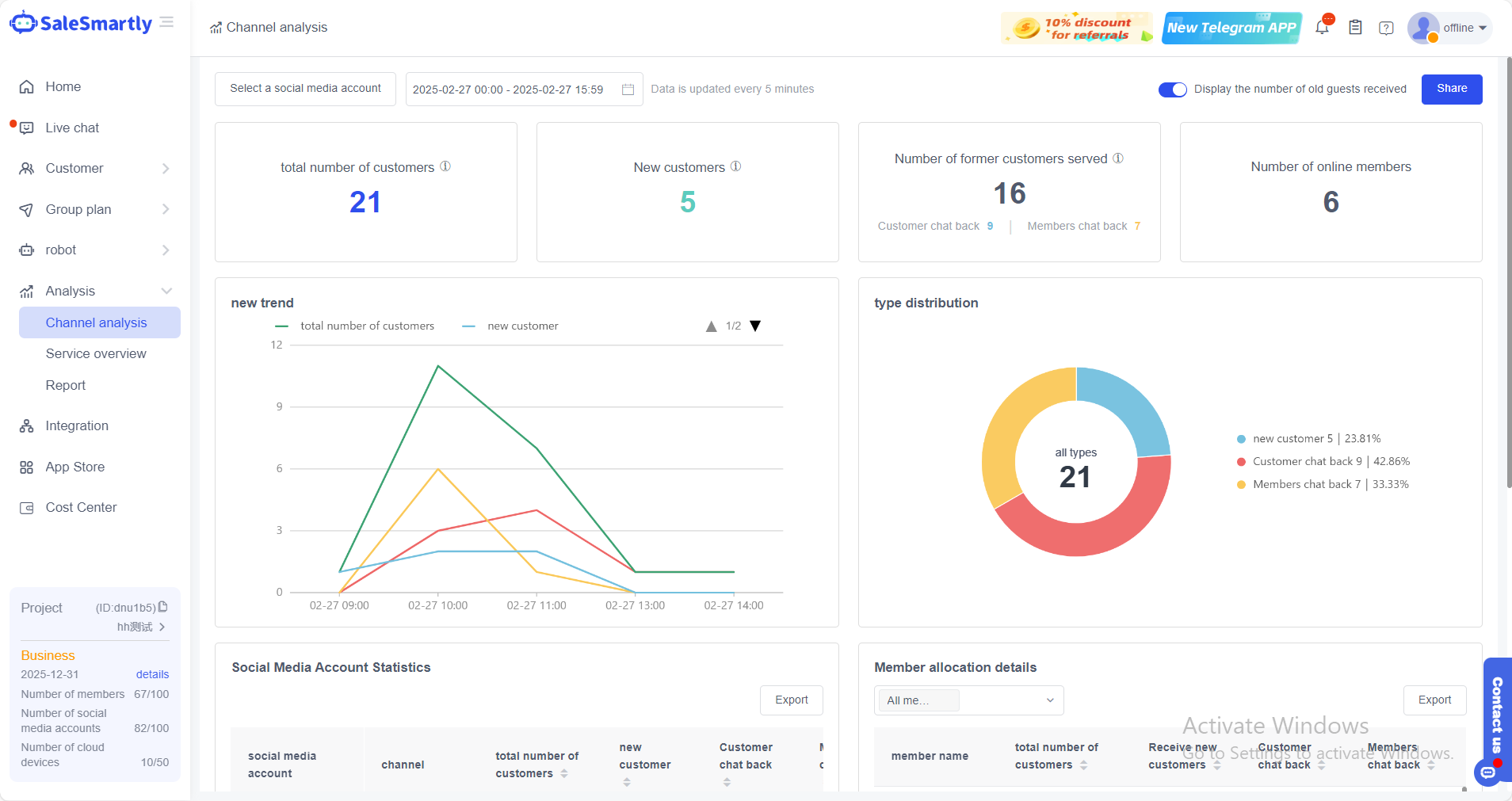
Task: Open the floating chat support icon
Action: (x=1488, y=771)
